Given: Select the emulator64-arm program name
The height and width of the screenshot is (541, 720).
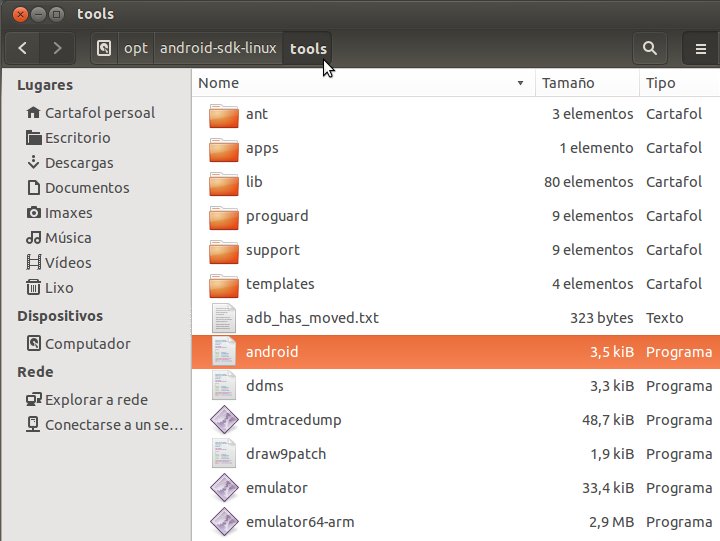Looking at the screenshot, I should [300, 522].
